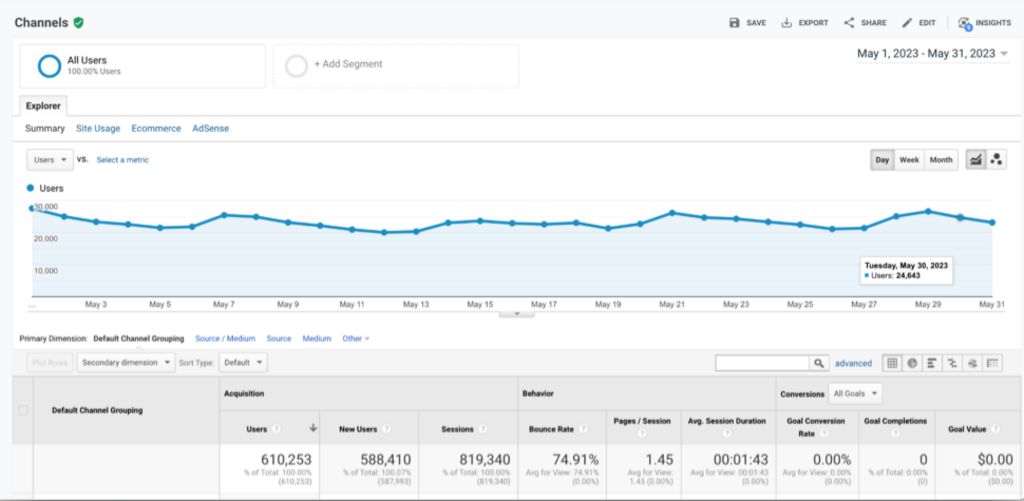Open the Insights panel icon

pyautogui.click(x=964, y=23)
